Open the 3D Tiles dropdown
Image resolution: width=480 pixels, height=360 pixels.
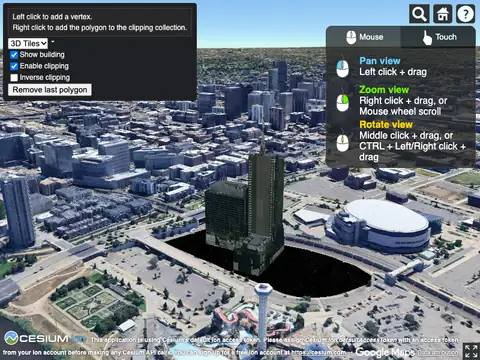tap(28, 43)
